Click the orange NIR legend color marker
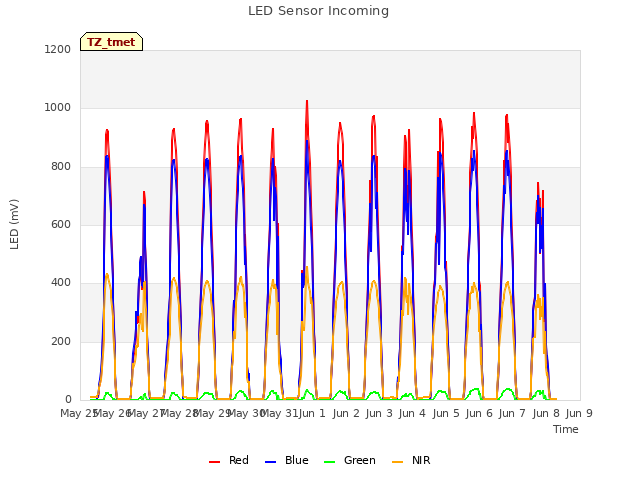 397,462
